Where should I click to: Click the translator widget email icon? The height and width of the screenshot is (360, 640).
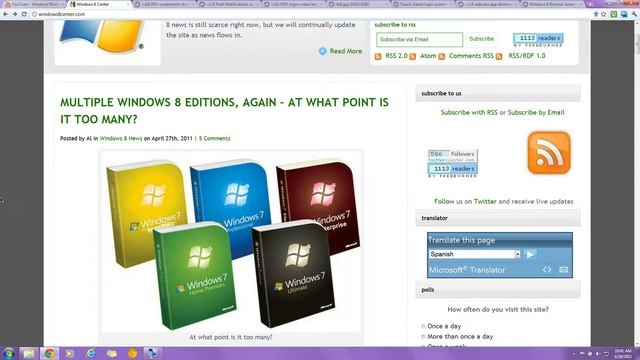coord(564,270)
